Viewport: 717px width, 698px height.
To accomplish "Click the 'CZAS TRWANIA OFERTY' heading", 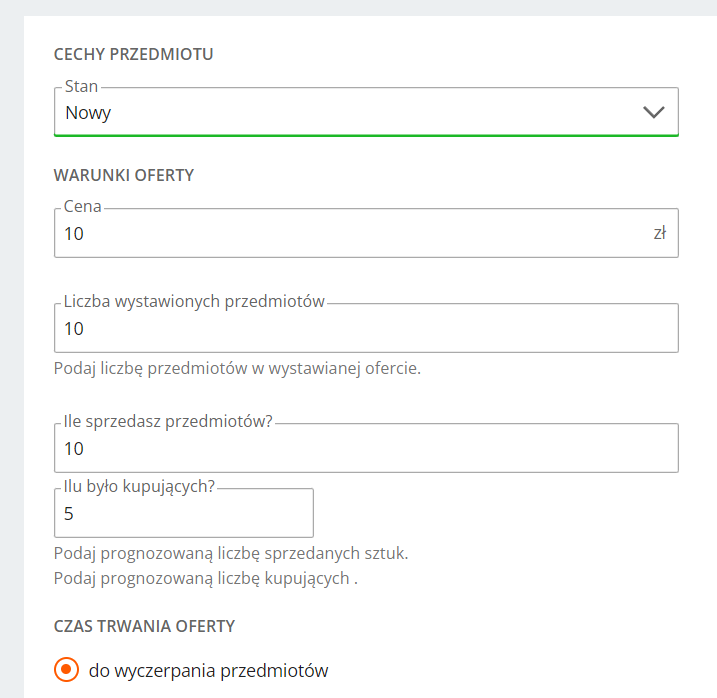I will (x=144, y=626).
